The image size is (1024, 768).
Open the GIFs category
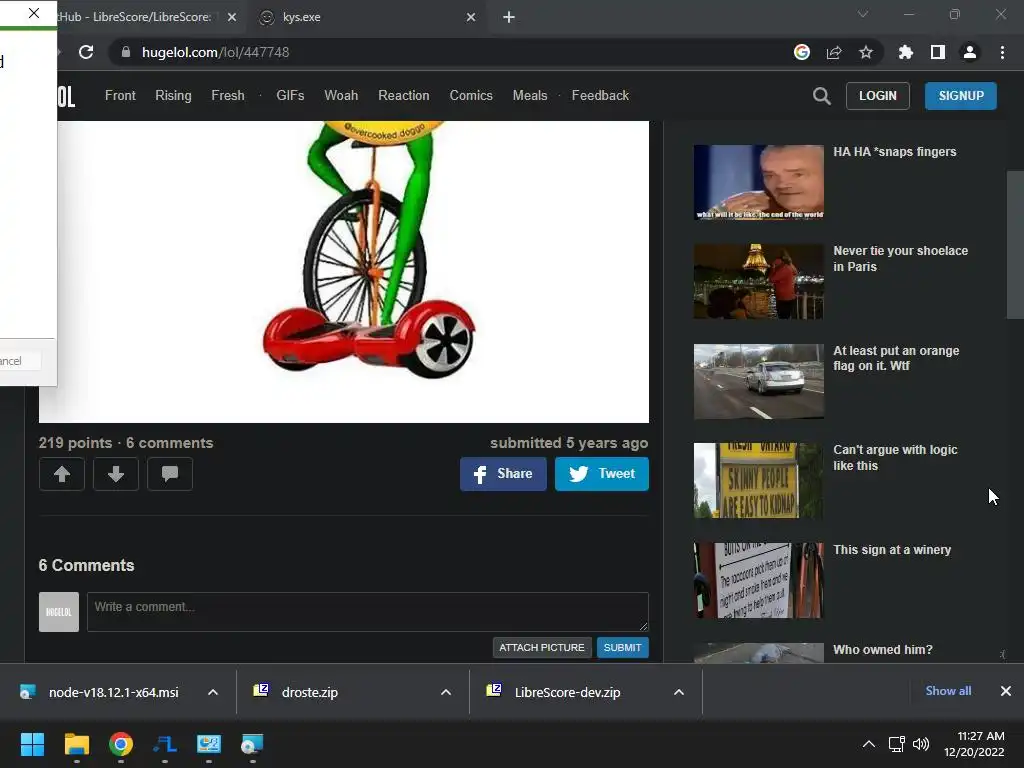pos(290,95)
